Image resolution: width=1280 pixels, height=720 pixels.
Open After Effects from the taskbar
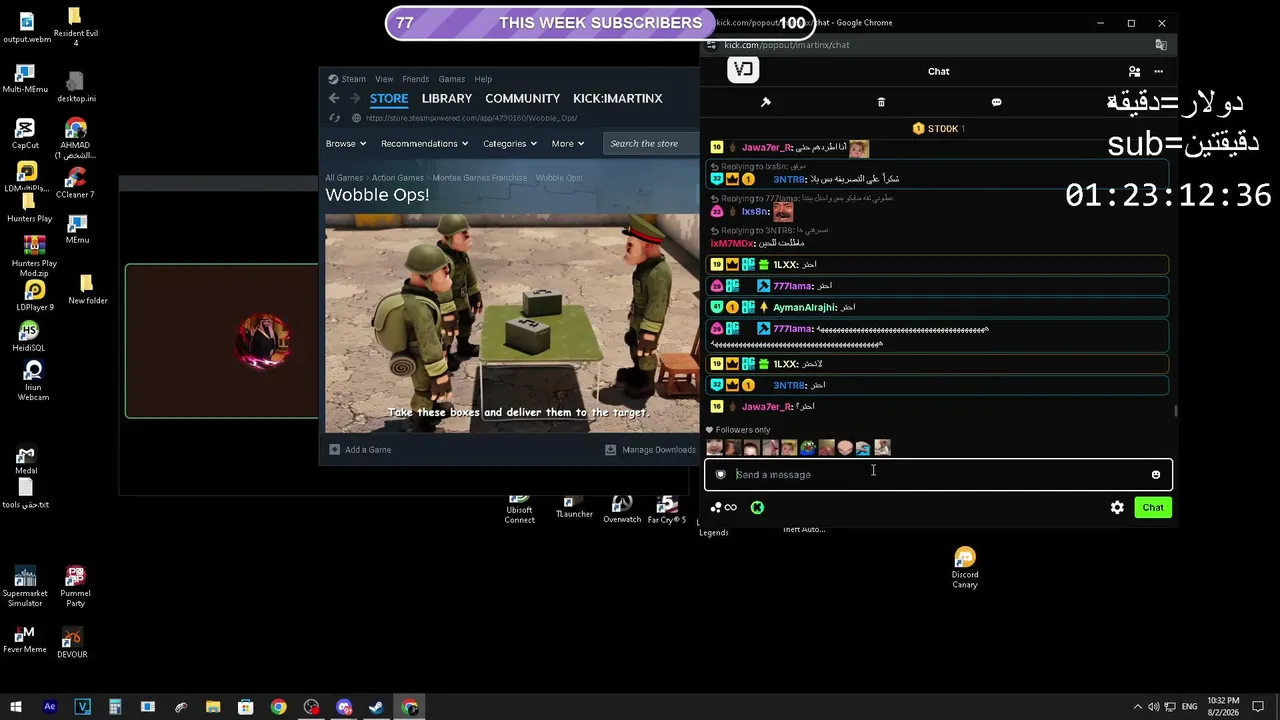point(50,707)
